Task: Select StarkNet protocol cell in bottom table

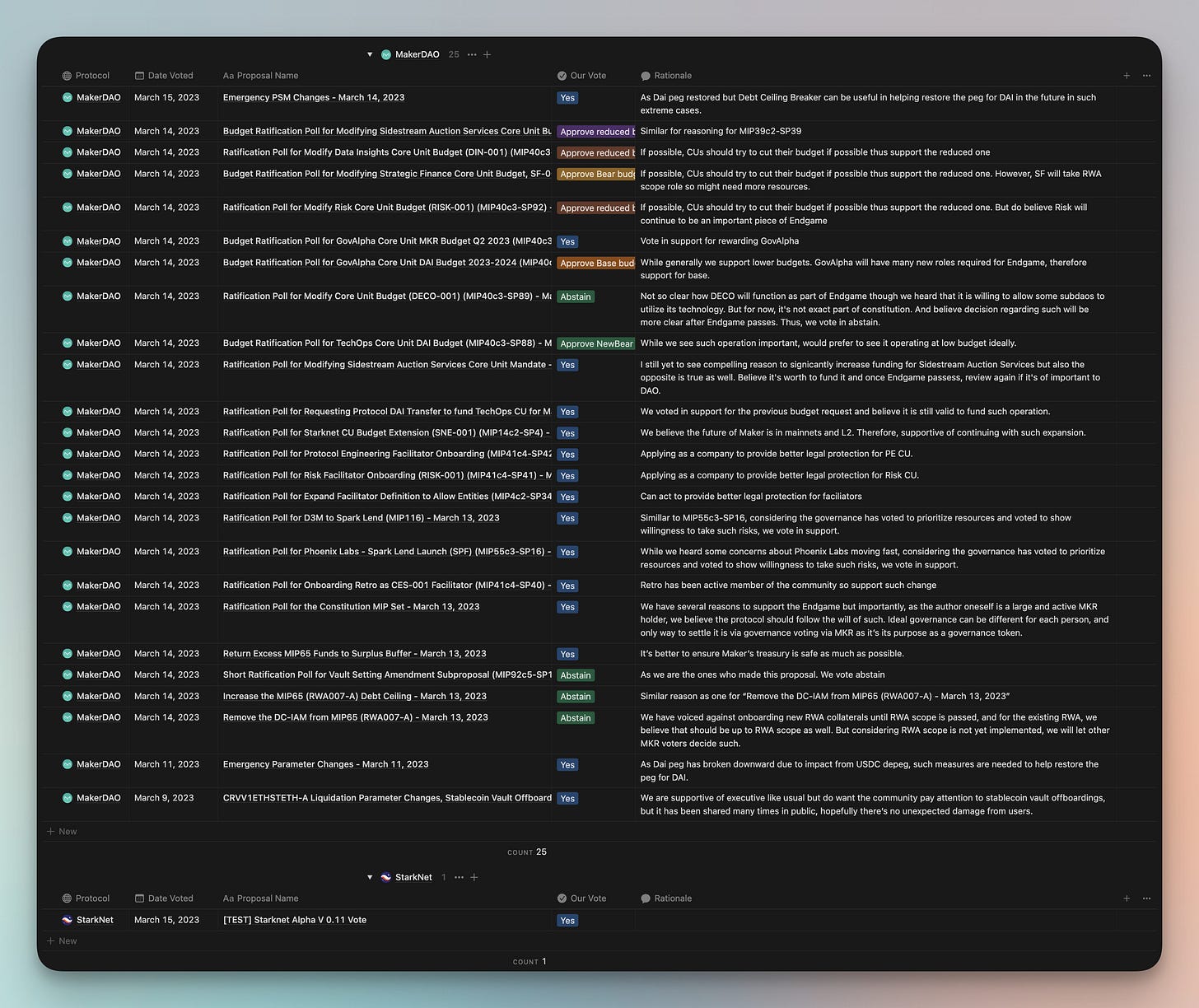Action: [88, 920]
